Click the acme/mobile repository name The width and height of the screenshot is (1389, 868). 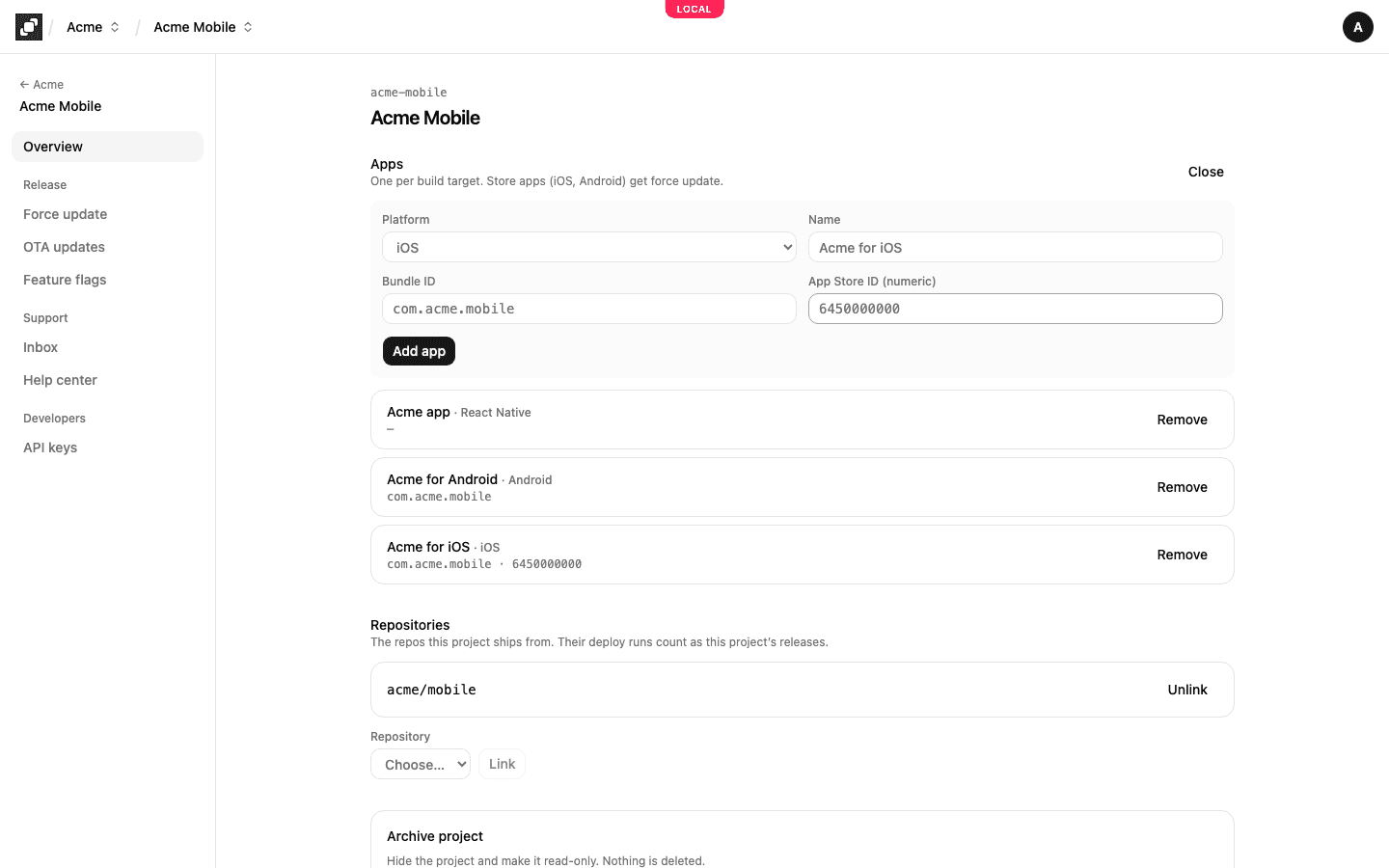pos(431,690)
